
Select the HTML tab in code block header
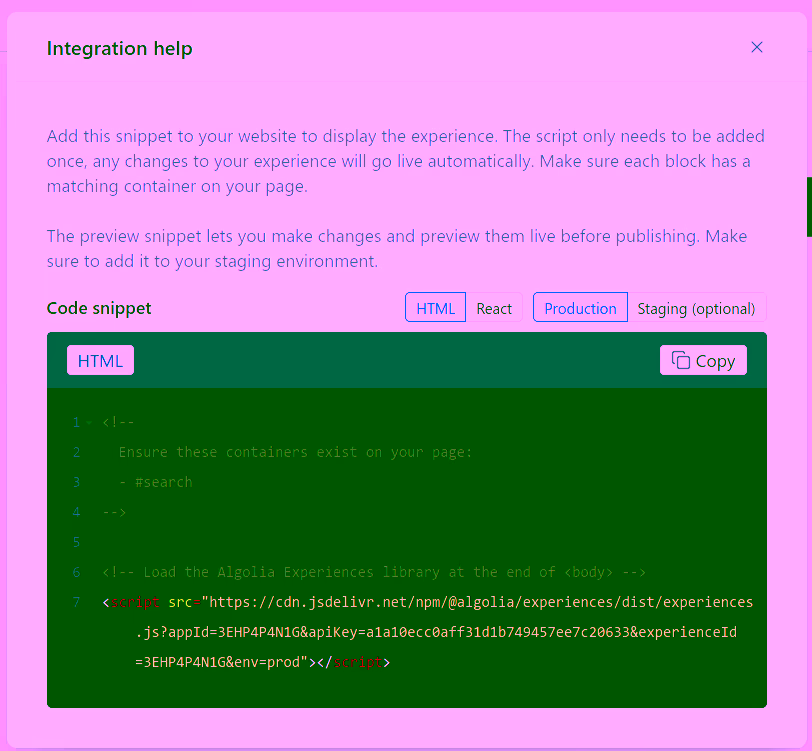pos(100,360)
